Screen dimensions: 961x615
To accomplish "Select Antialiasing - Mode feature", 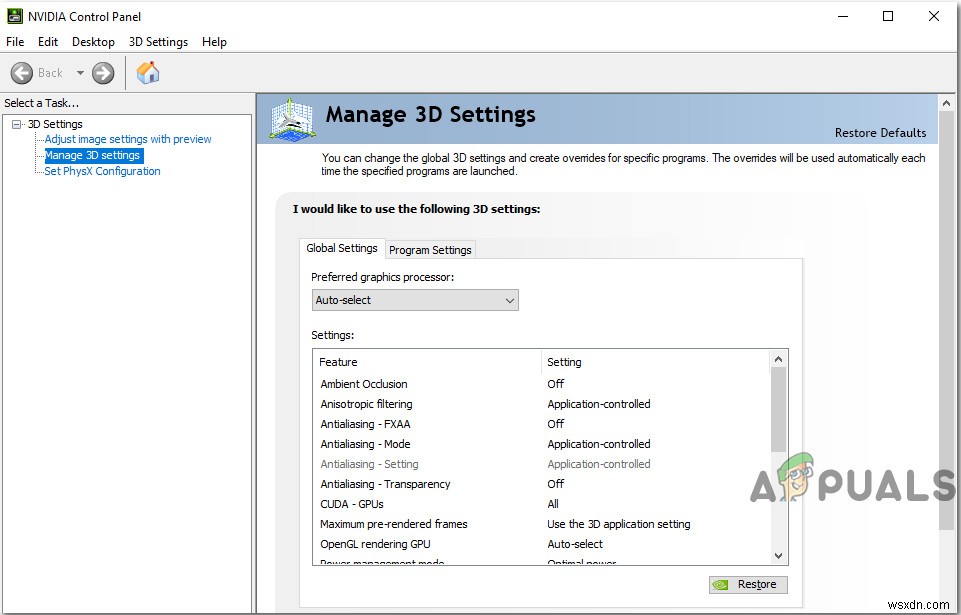I will [365, 444].
